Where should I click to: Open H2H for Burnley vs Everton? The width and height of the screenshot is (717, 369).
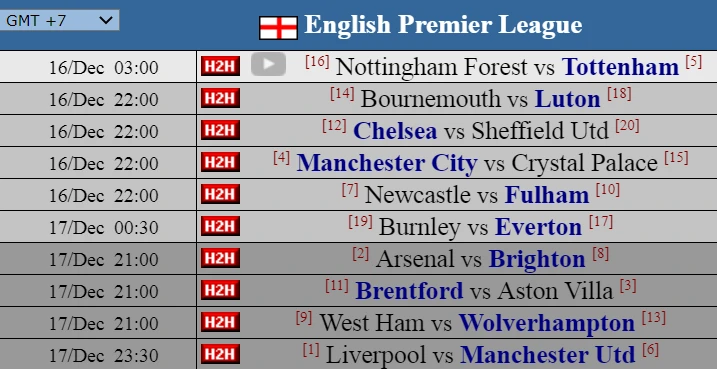[220, 227]
